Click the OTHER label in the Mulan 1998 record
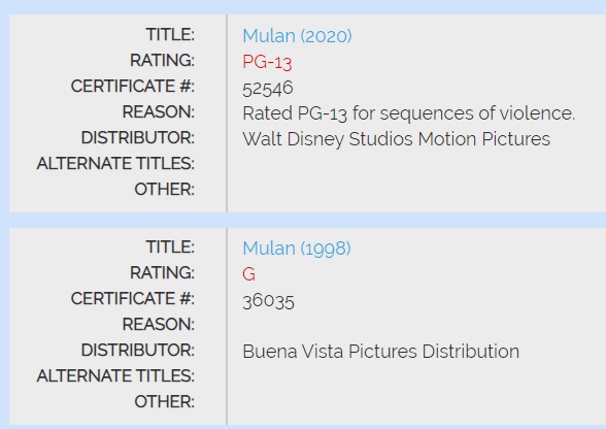 click(x=164, y=402)
